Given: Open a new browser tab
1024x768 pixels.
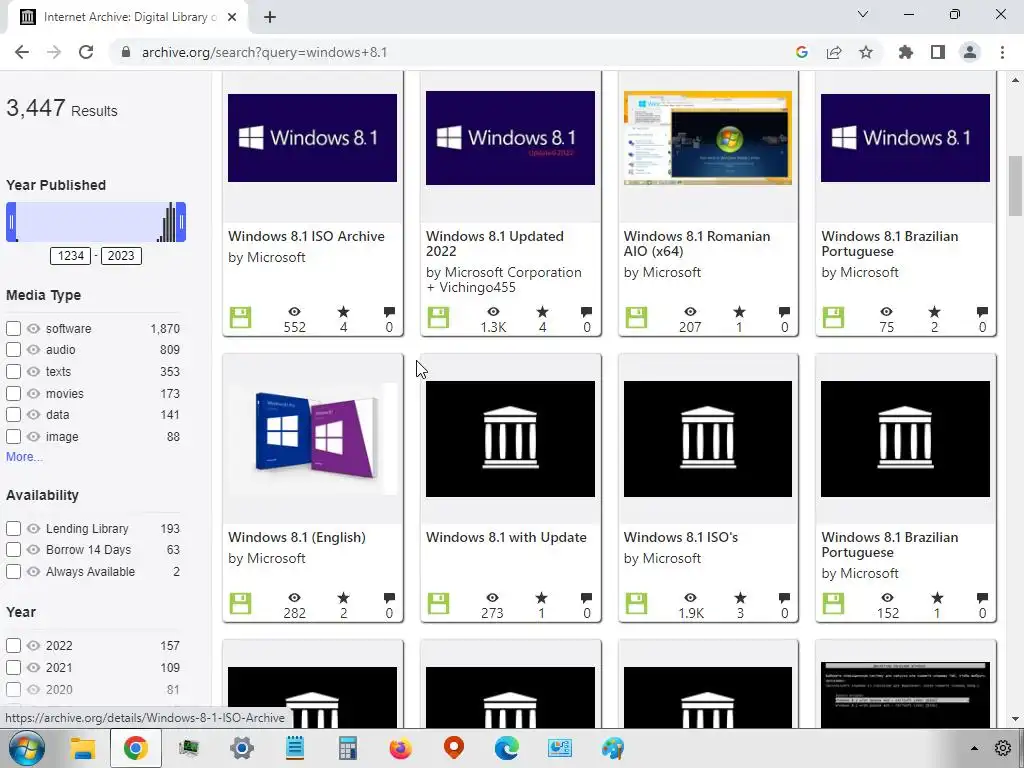Looking at the screenshot, I should coord(270,17).
